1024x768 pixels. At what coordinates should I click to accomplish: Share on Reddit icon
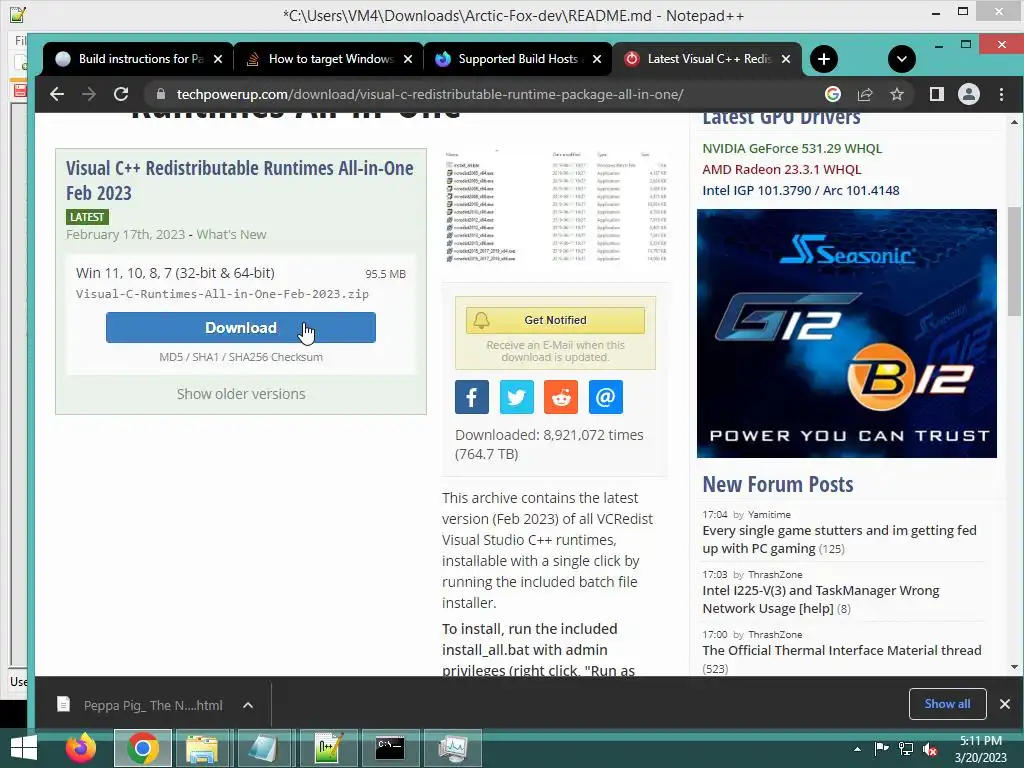[x=561, y=397]
